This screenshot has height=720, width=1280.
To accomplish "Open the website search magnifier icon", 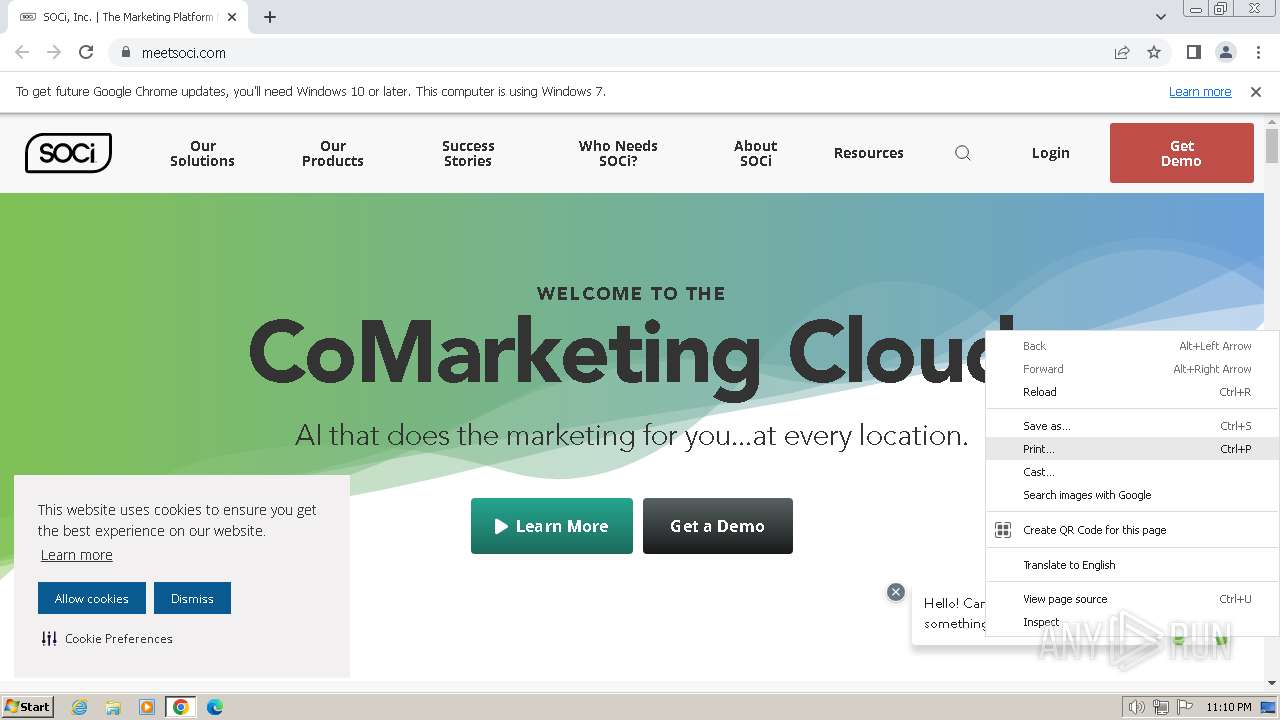I will click(x=963, y=153).
